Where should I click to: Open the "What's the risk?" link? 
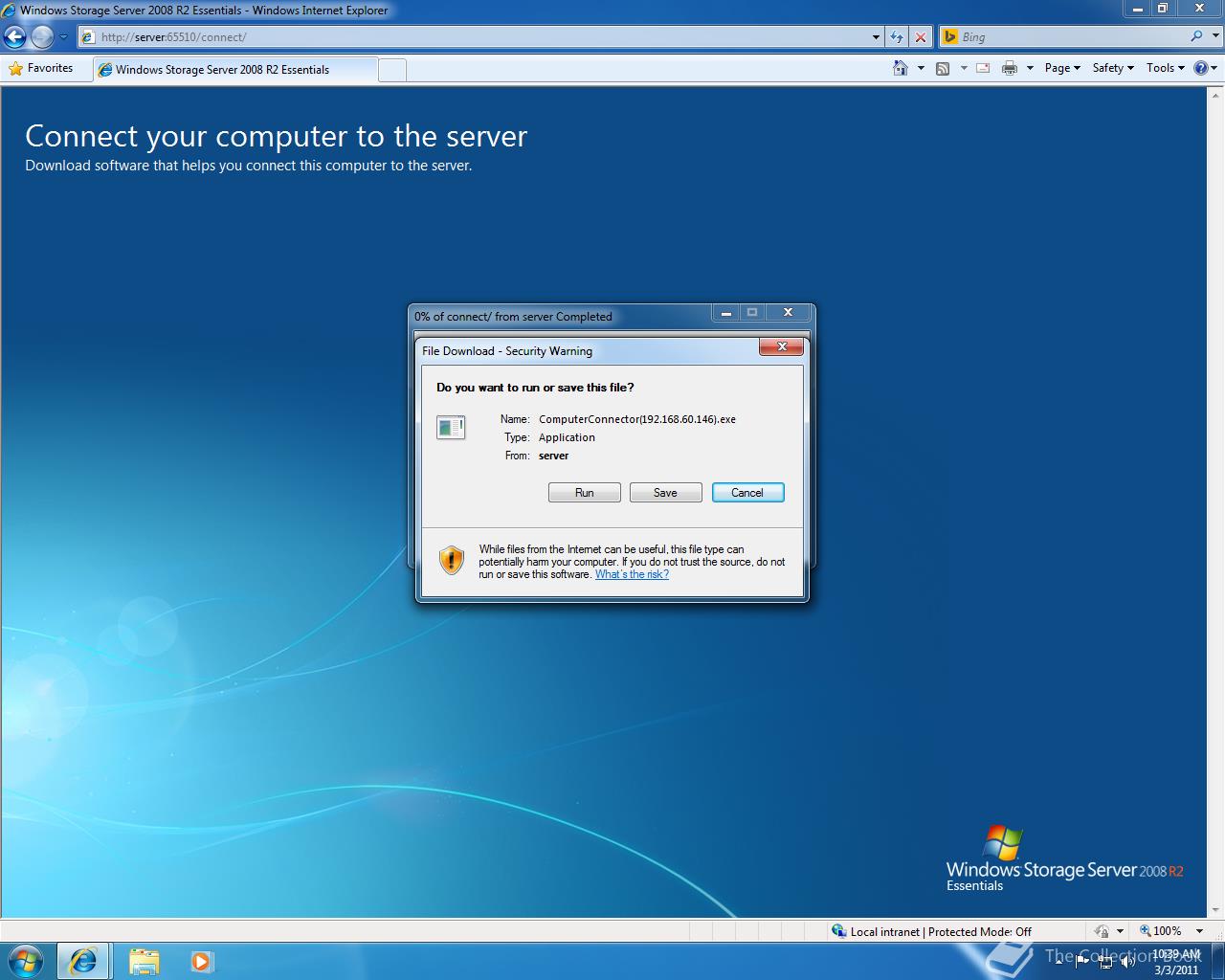click(x=632, y=574)
